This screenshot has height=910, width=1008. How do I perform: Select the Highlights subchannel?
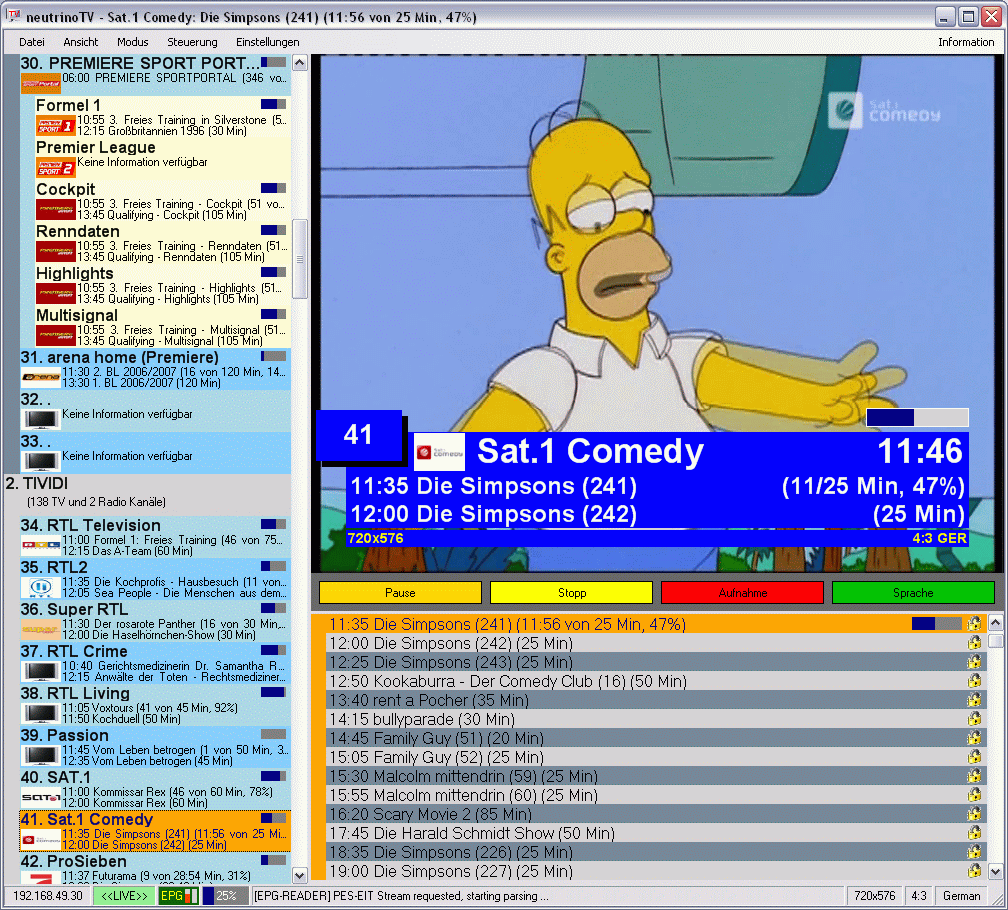click(163, 285)
